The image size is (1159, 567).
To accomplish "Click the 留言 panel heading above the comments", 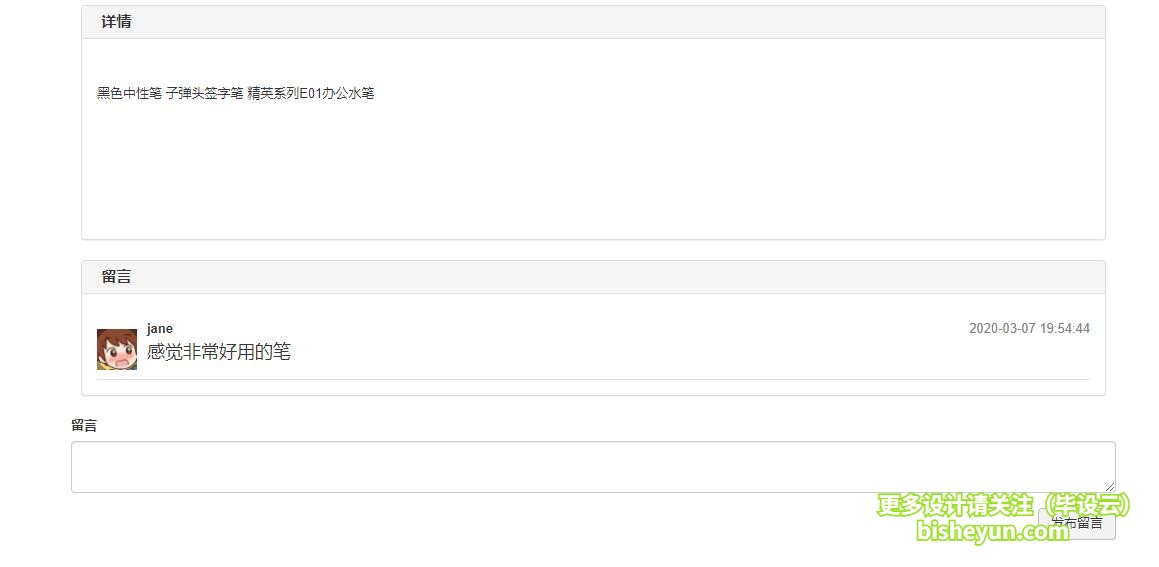I will tap(117, 277).
